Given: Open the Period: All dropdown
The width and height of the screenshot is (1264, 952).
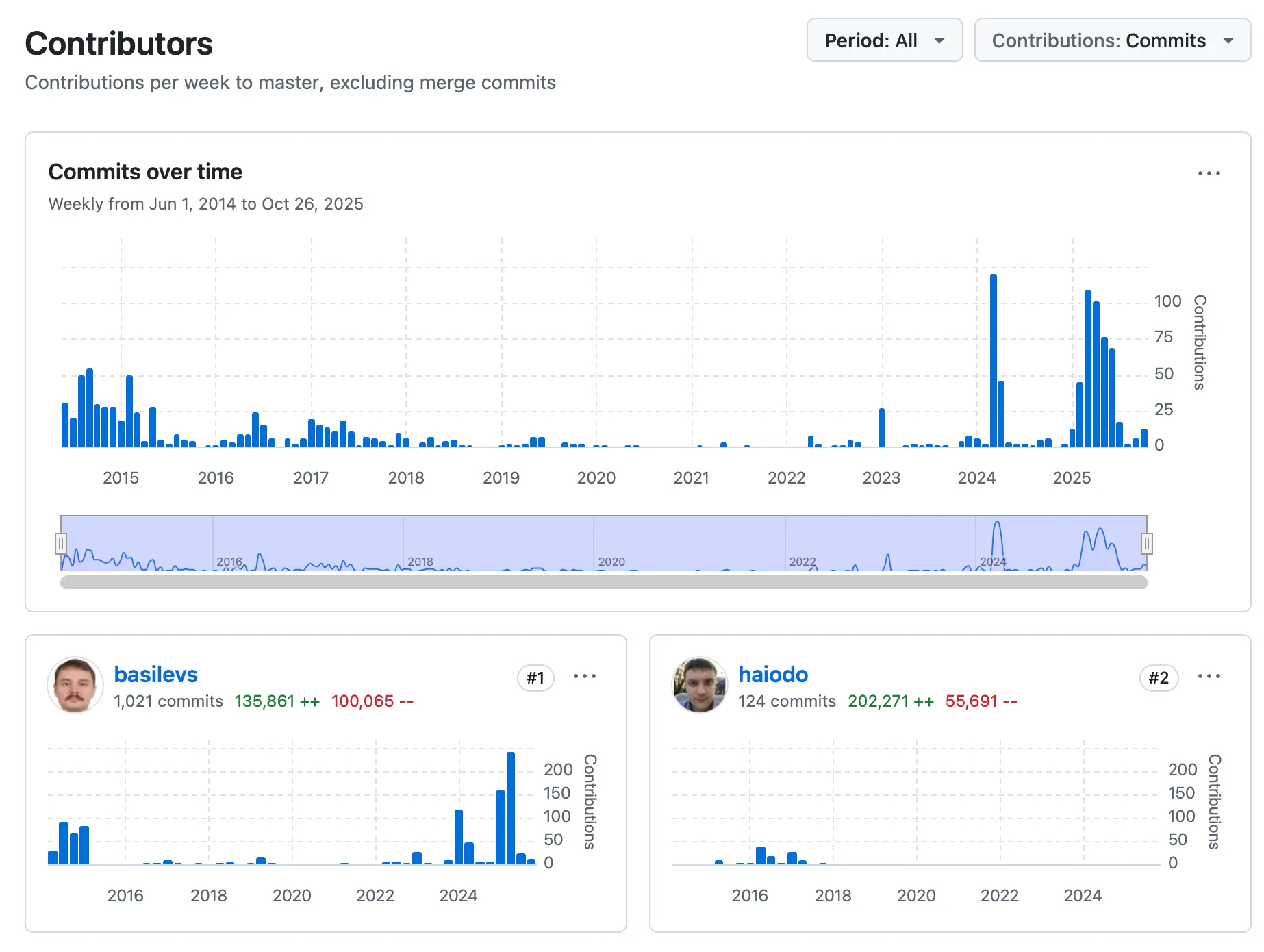Looking at the screenshot, I should tap(884, 40).
